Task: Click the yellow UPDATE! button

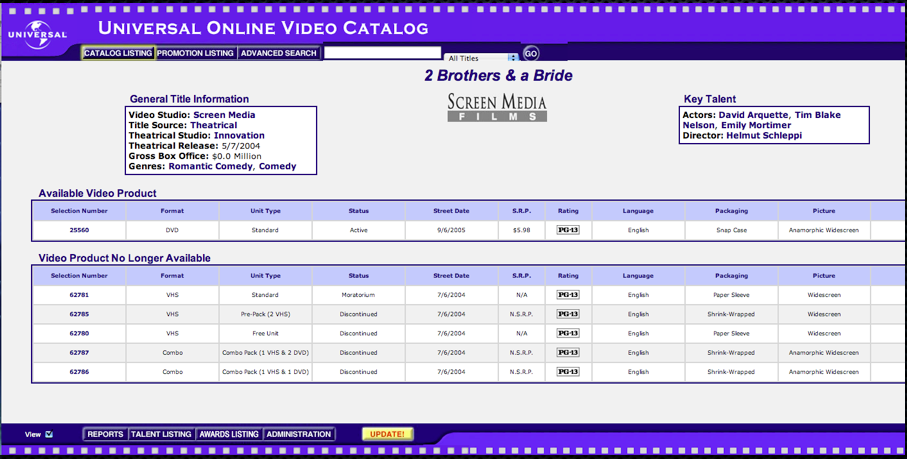Action: (x=388, y=434)
